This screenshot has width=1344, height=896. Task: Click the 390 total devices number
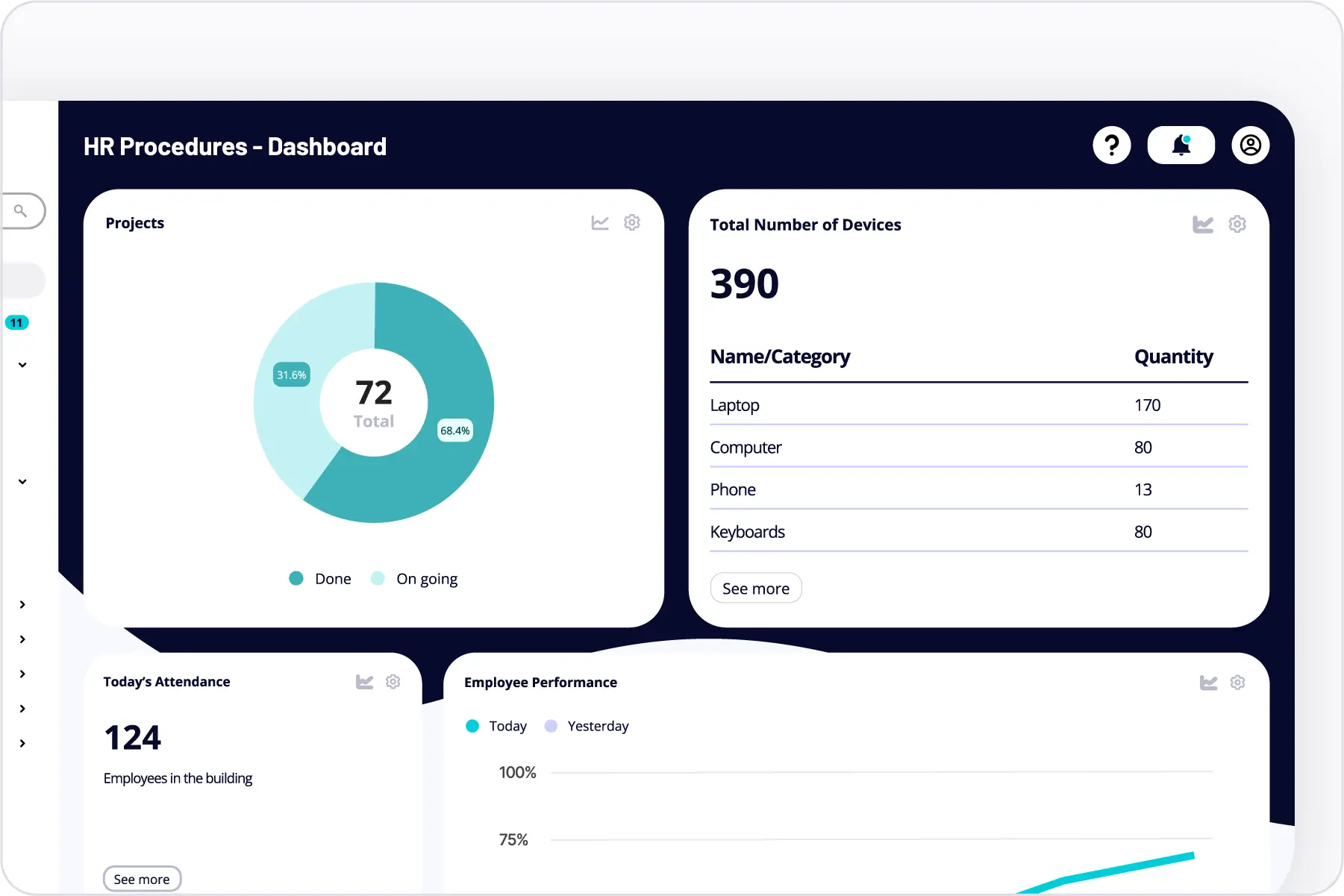tap(745, 283)
